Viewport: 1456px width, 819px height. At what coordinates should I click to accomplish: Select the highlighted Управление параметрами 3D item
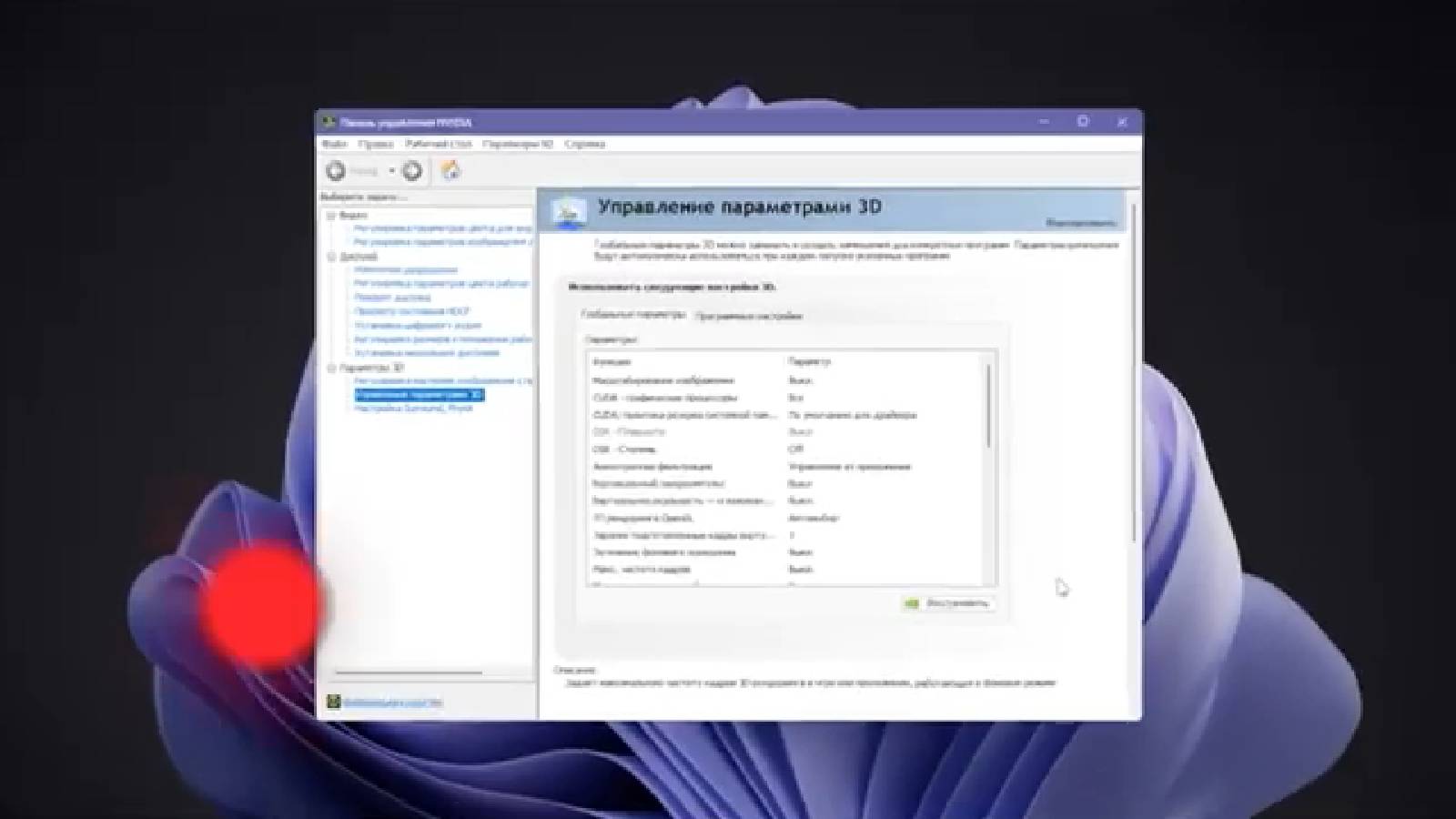click(420, 395)
